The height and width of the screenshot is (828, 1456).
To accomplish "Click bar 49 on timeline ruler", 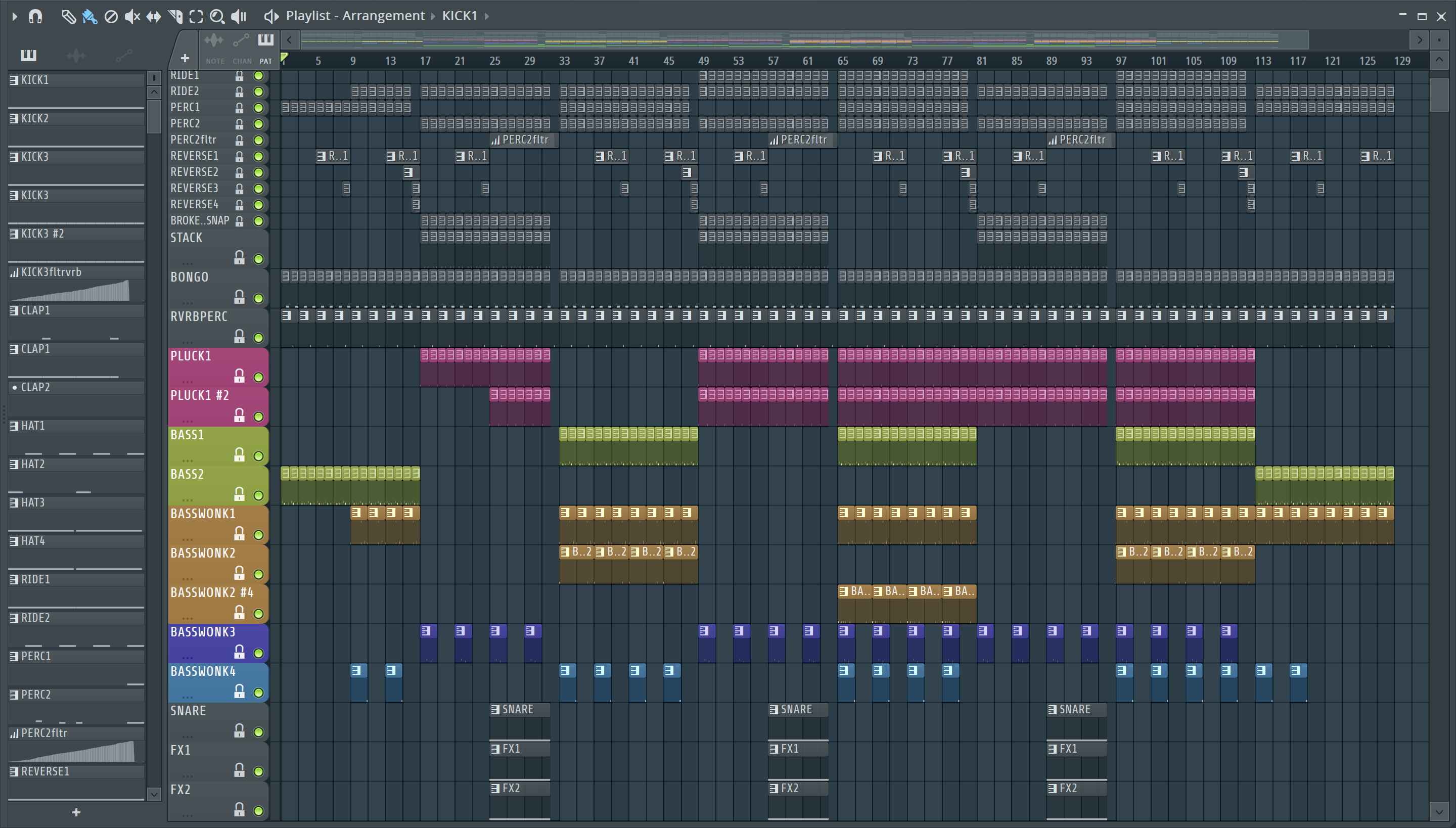I will [704, 61].
